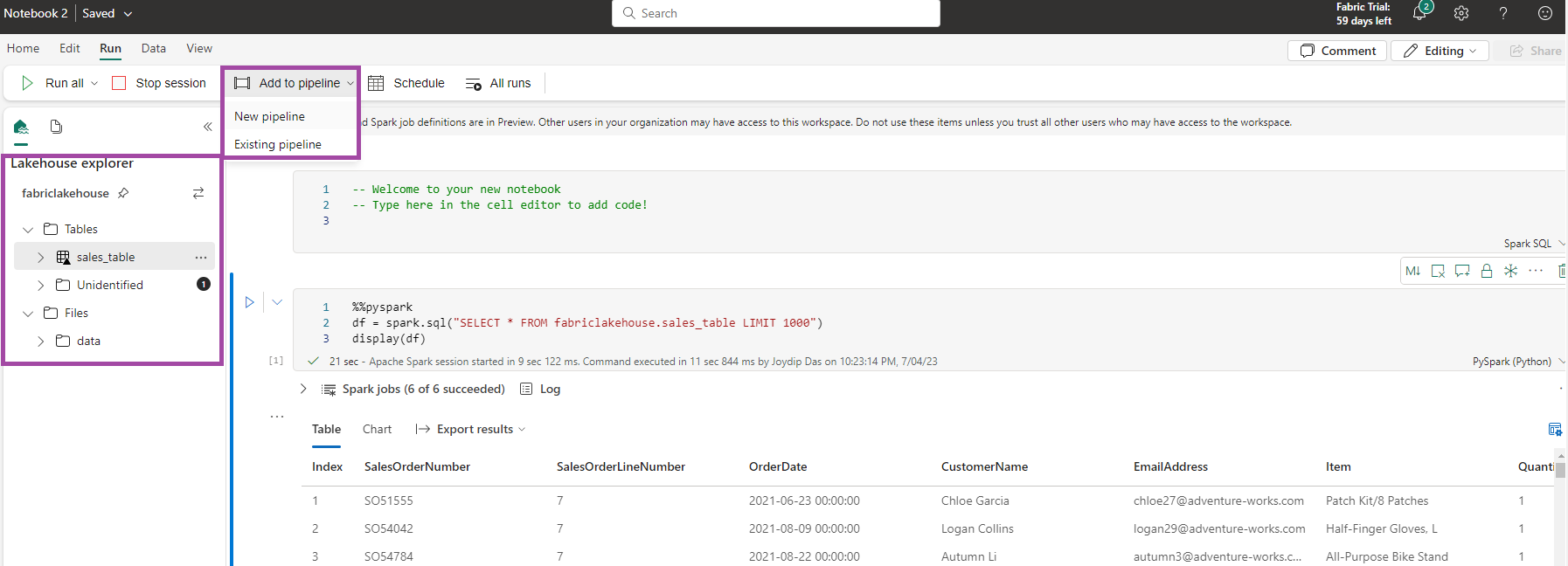The width and height of the screenshot is (1568, 566).
Task: Select New pipeline from menu
Action: [270, 116]
